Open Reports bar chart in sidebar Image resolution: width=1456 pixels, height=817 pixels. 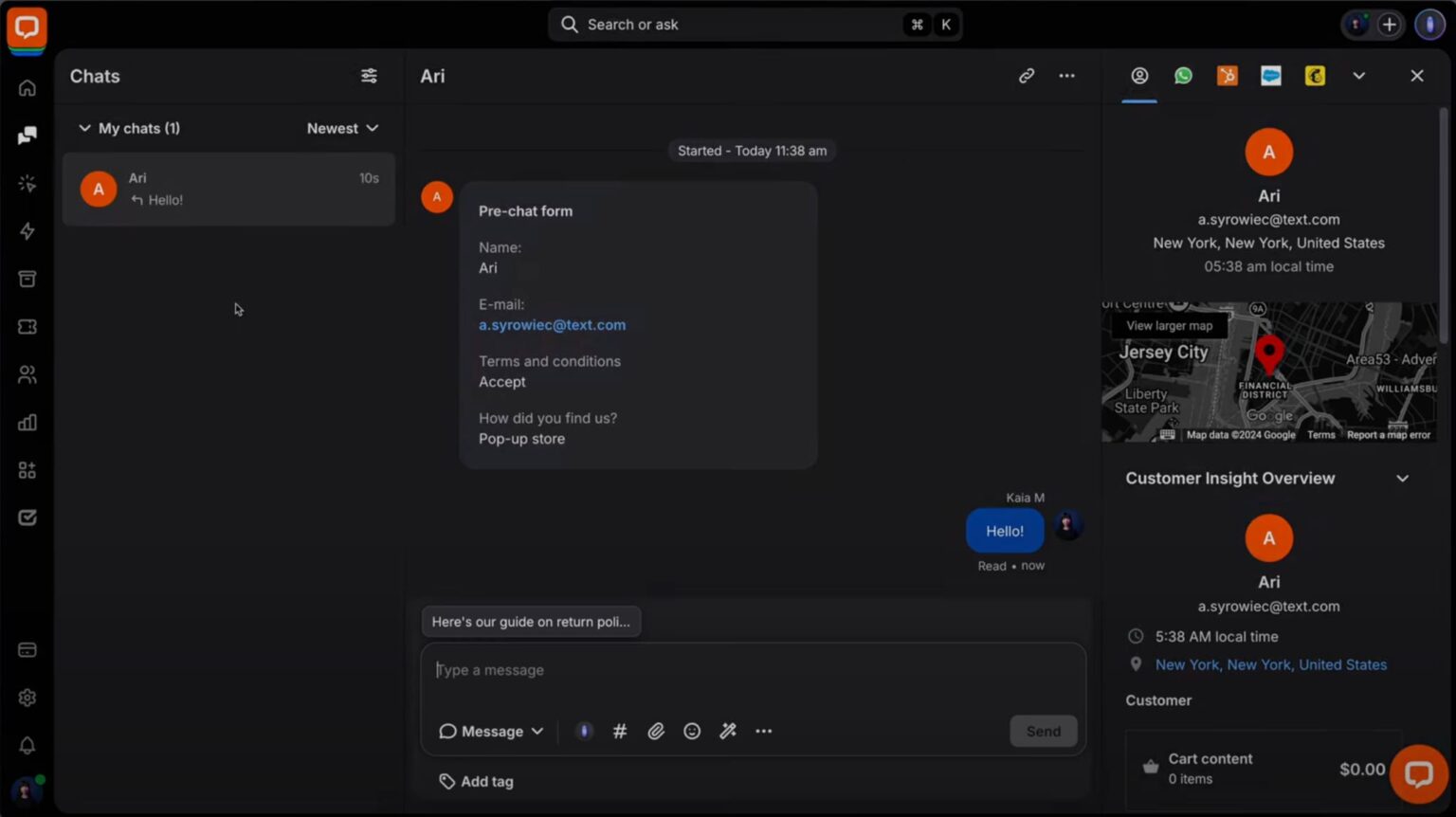pyautogui.click(x=27, y=423)
